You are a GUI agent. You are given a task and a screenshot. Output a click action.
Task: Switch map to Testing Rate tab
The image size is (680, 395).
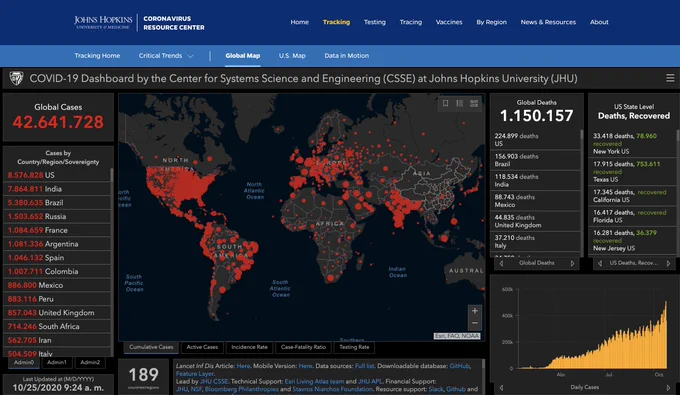(354, 347)
